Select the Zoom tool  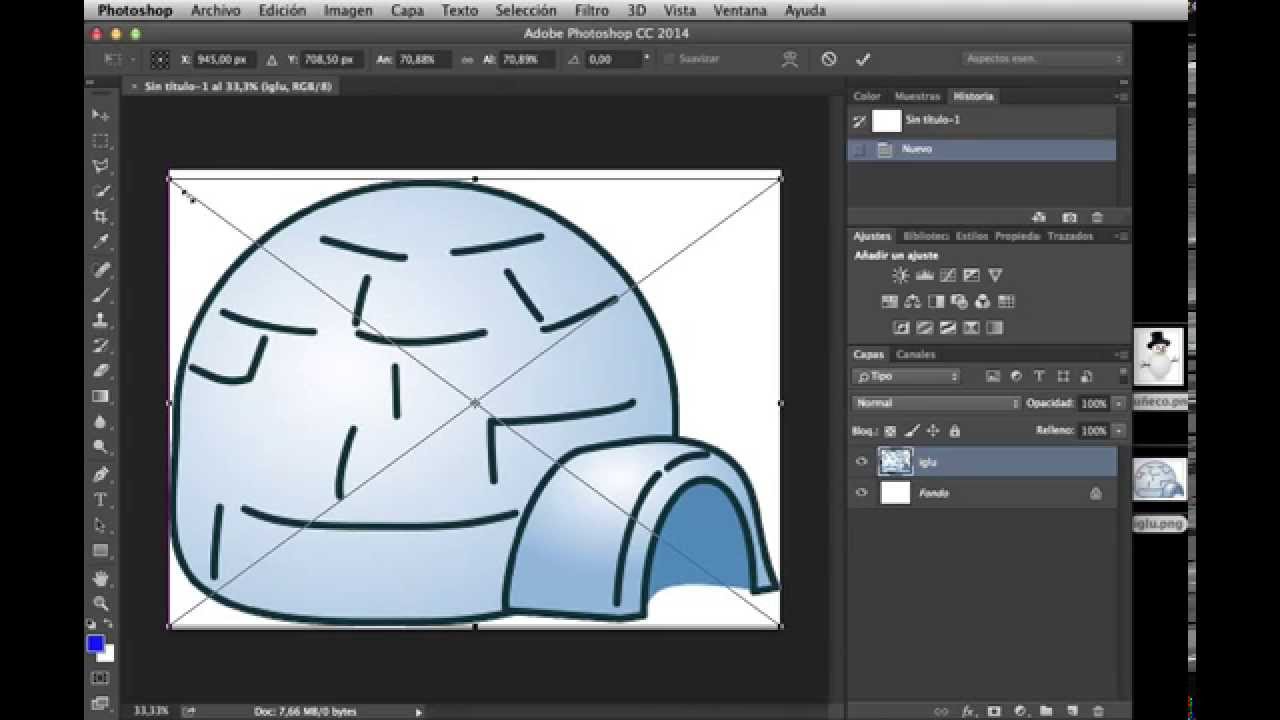point(100,603)
